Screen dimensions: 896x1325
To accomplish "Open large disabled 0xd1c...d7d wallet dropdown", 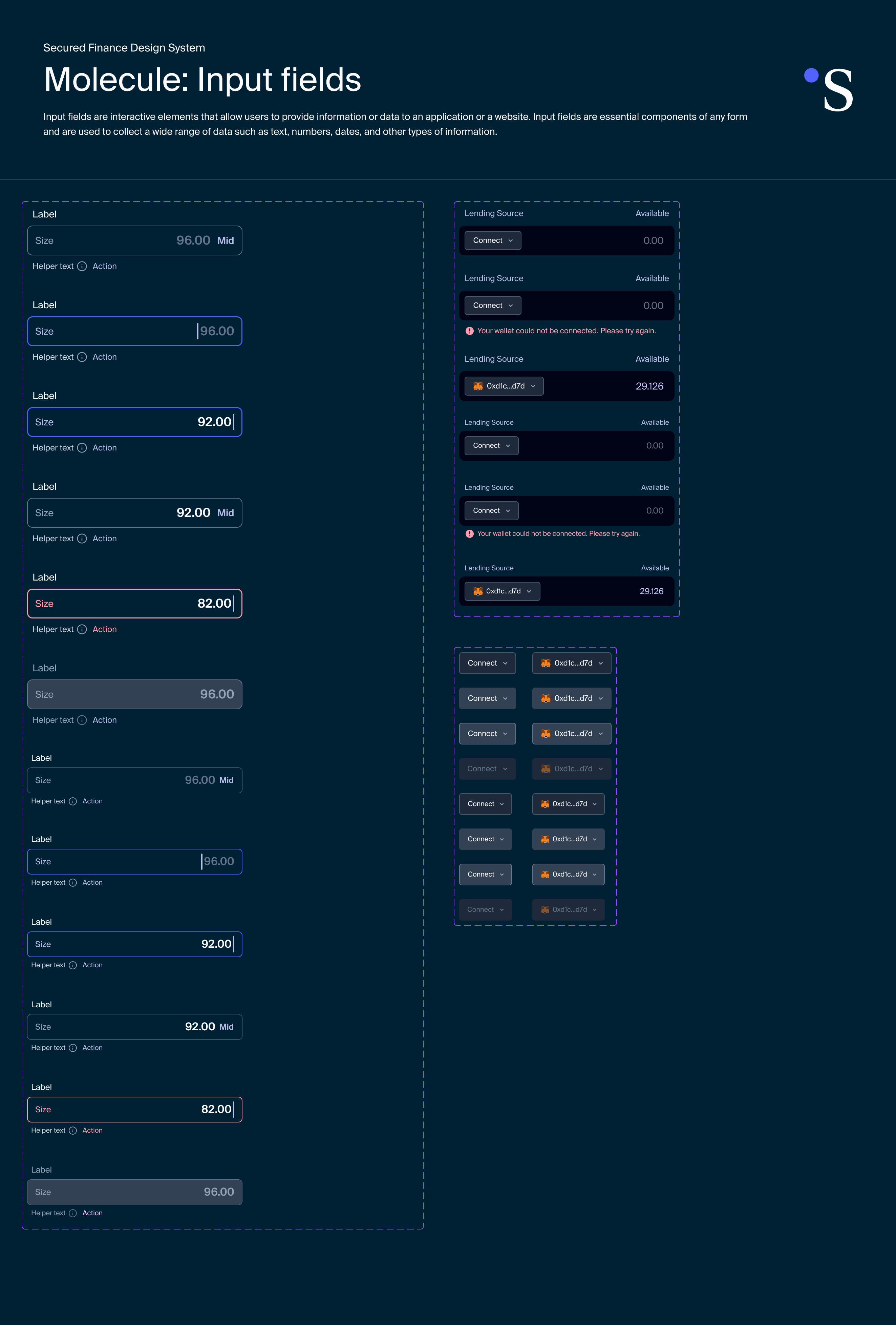I will coord(572,769).
